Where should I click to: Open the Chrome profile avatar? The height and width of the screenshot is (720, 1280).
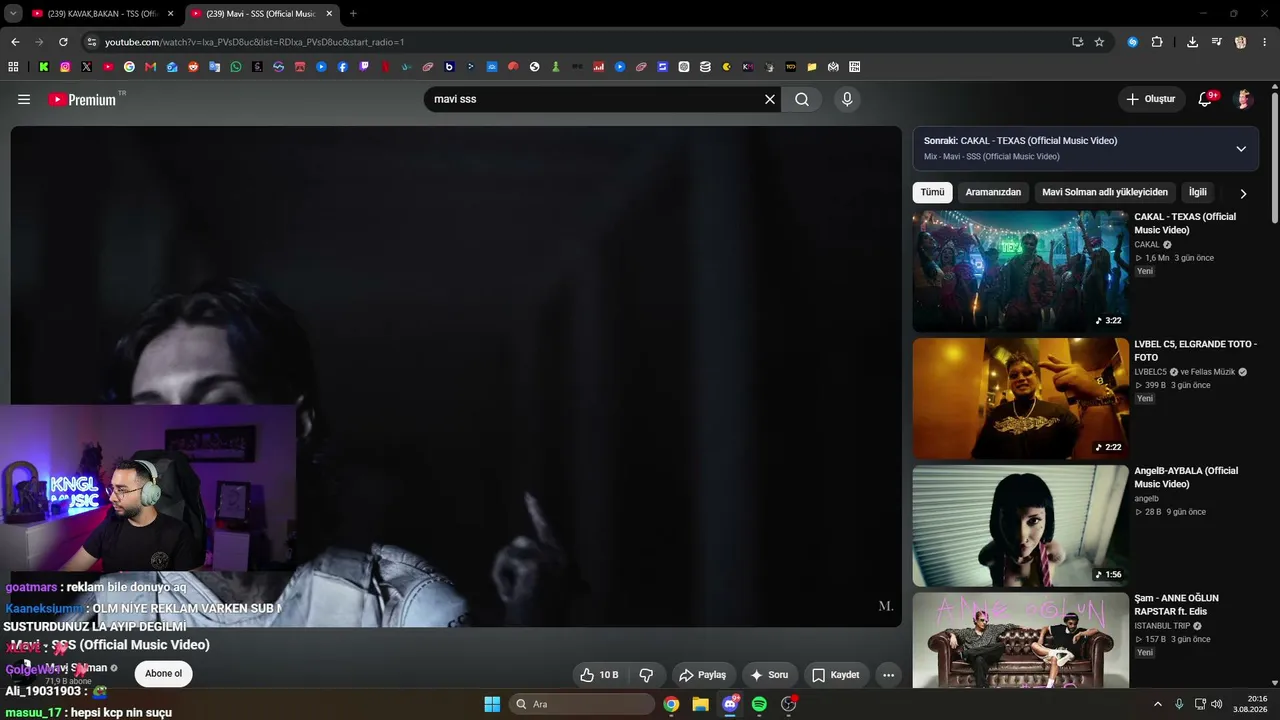(1241, 42)
